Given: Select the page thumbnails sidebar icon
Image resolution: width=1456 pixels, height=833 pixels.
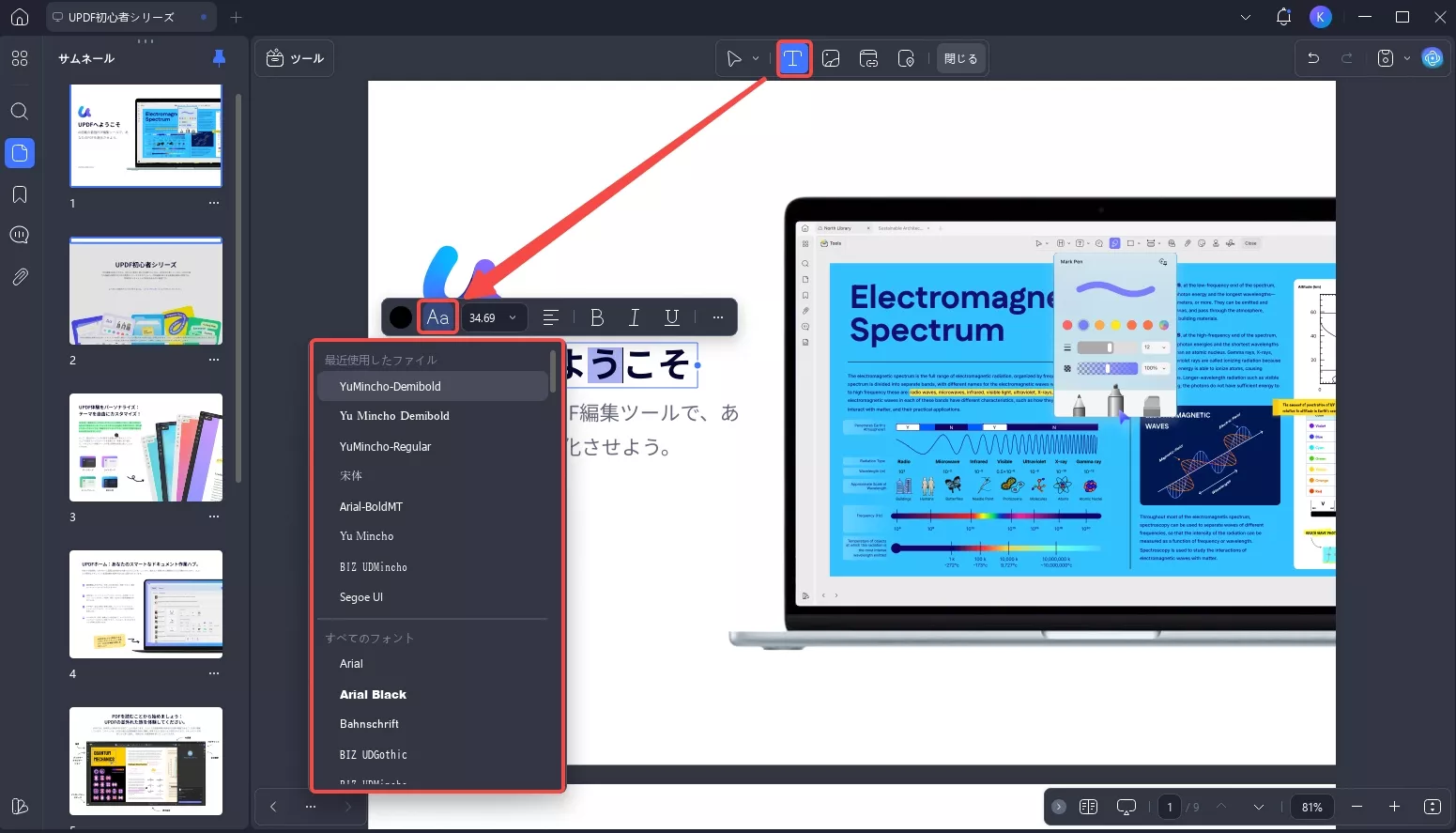Looking at the screenshot, I should [20, 153].
